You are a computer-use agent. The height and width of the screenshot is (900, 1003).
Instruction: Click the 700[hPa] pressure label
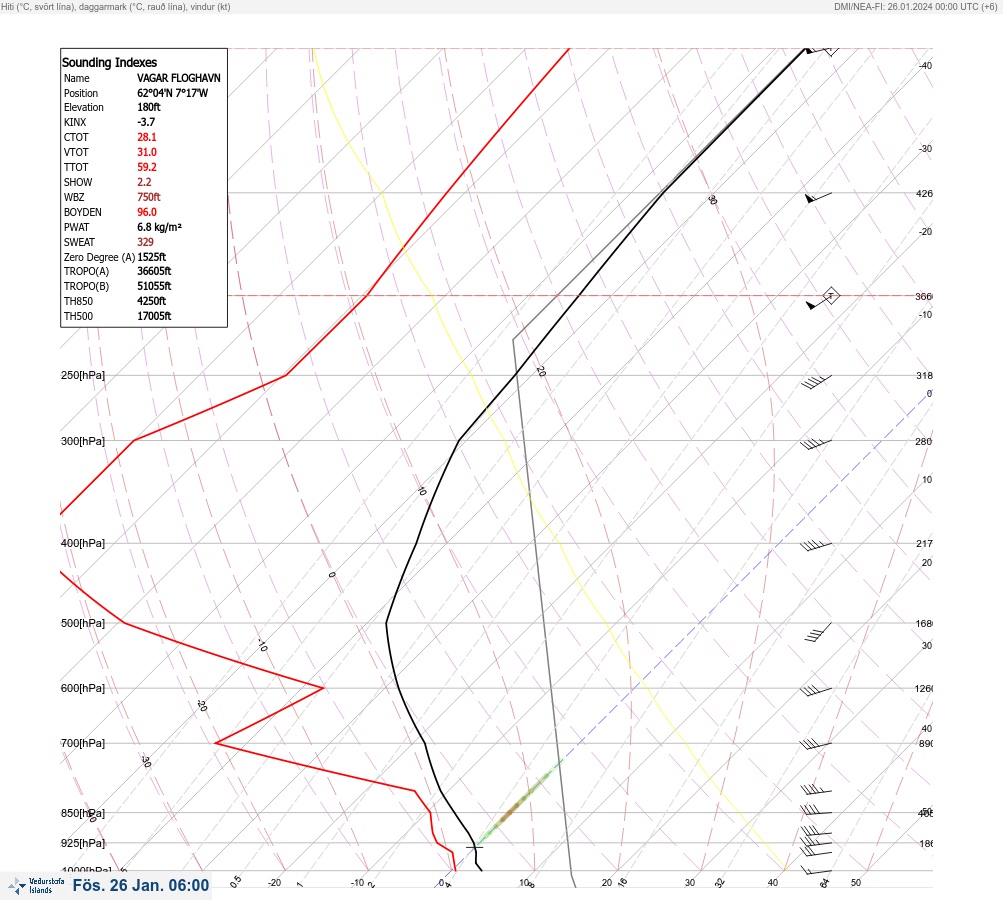coord(83,744)
